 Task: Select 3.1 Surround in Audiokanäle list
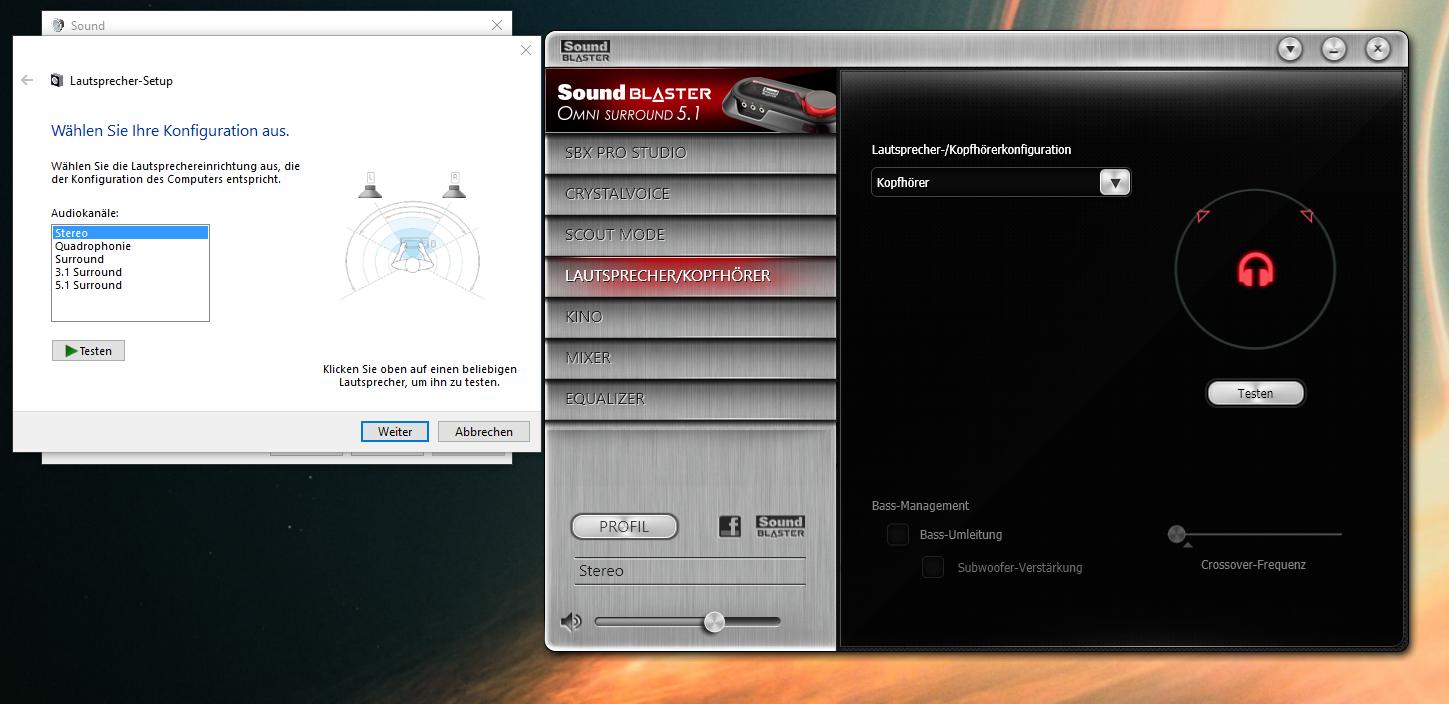click(x=130, y=272)
